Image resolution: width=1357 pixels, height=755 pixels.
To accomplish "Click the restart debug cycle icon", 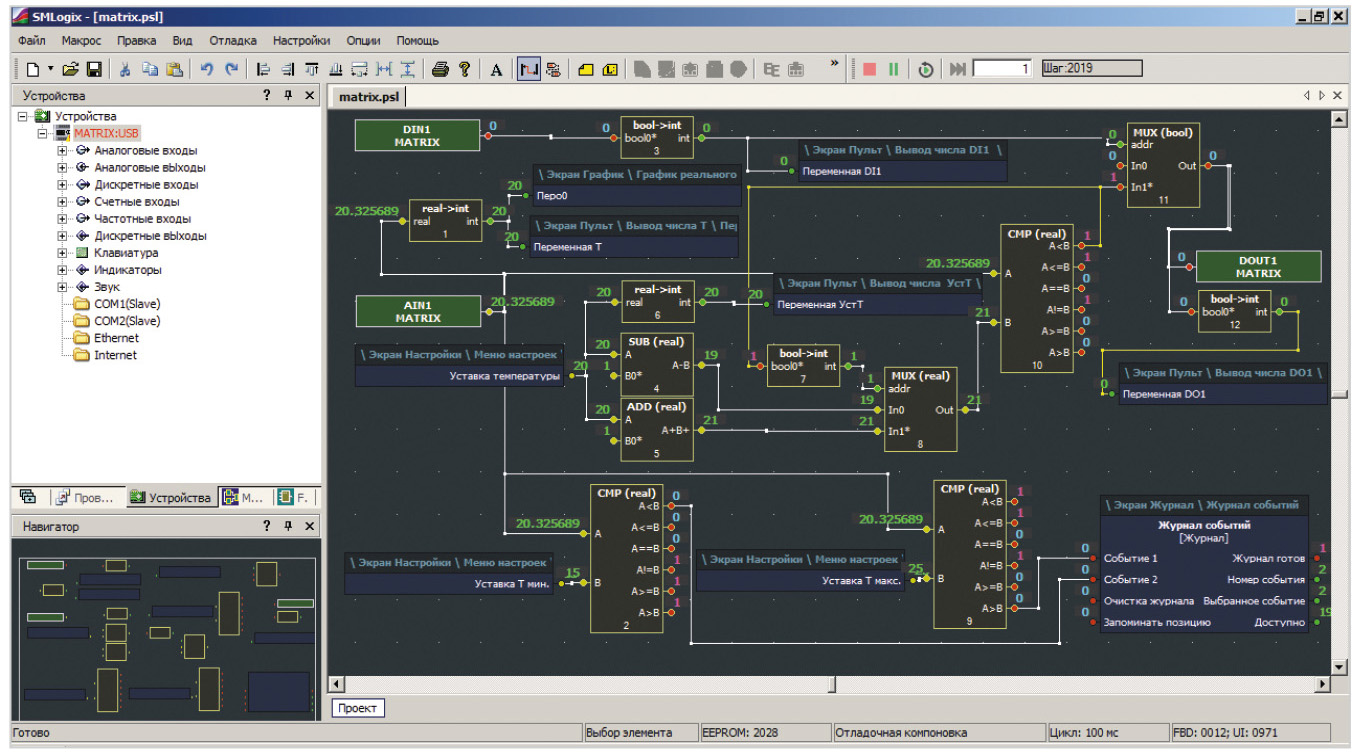I will click(x=926, y=69).
